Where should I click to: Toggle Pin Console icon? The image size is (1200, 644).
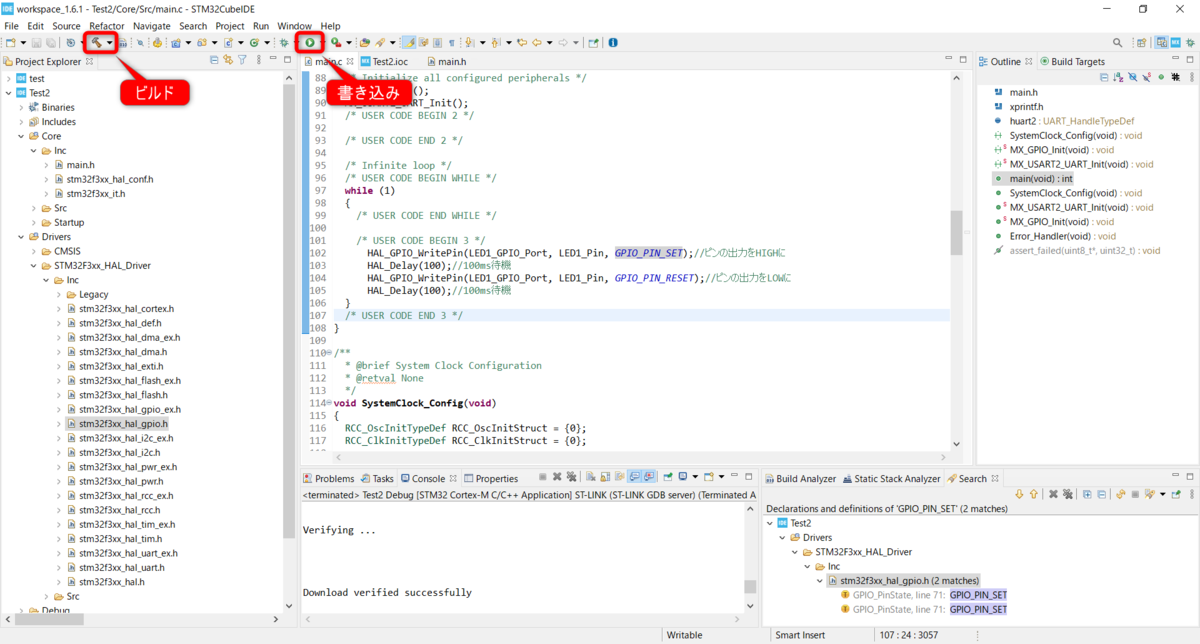point(667,478)
